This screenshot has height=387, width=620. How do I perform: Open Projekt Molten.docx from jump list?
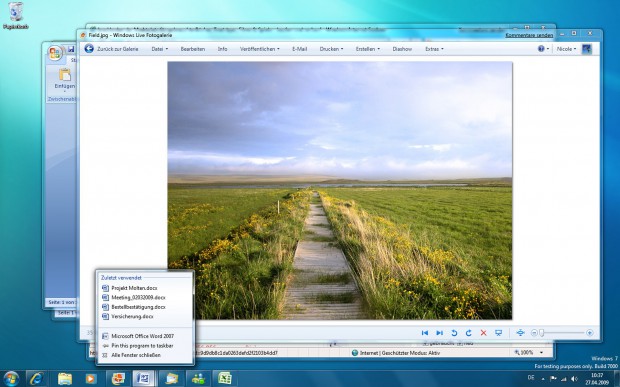145,288
